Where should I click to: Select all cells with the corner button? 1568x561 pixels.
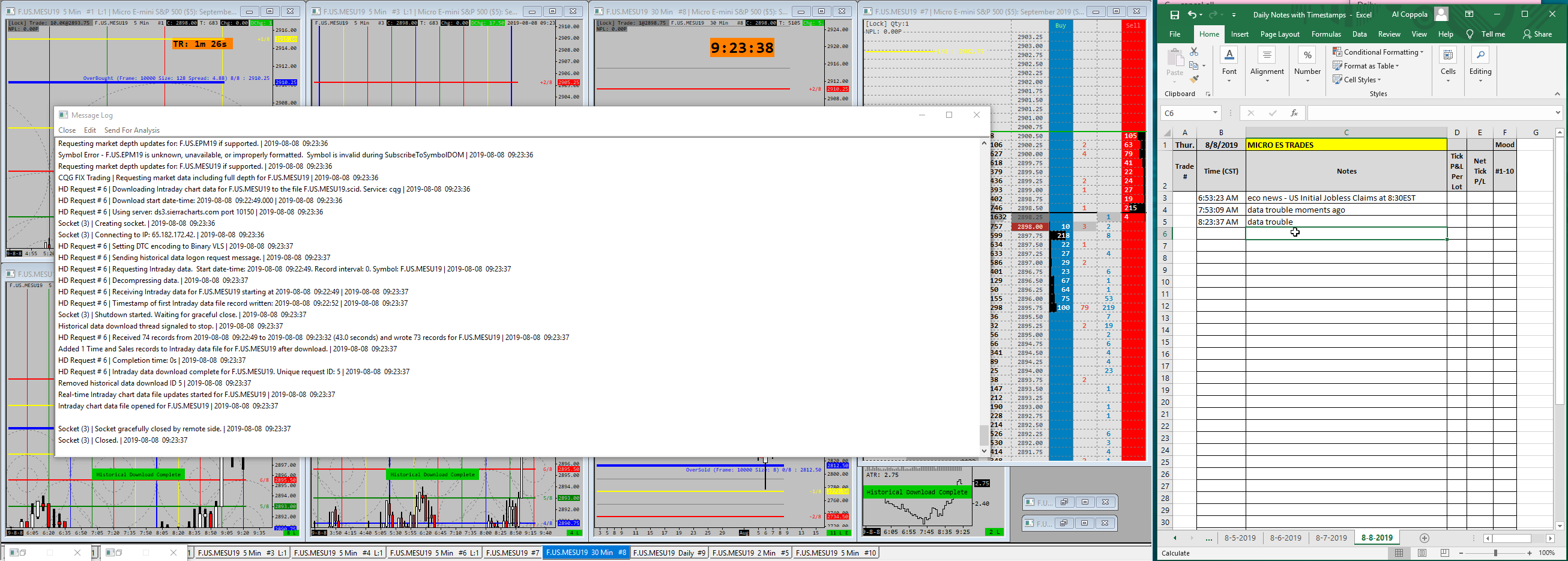(1166, 132)
